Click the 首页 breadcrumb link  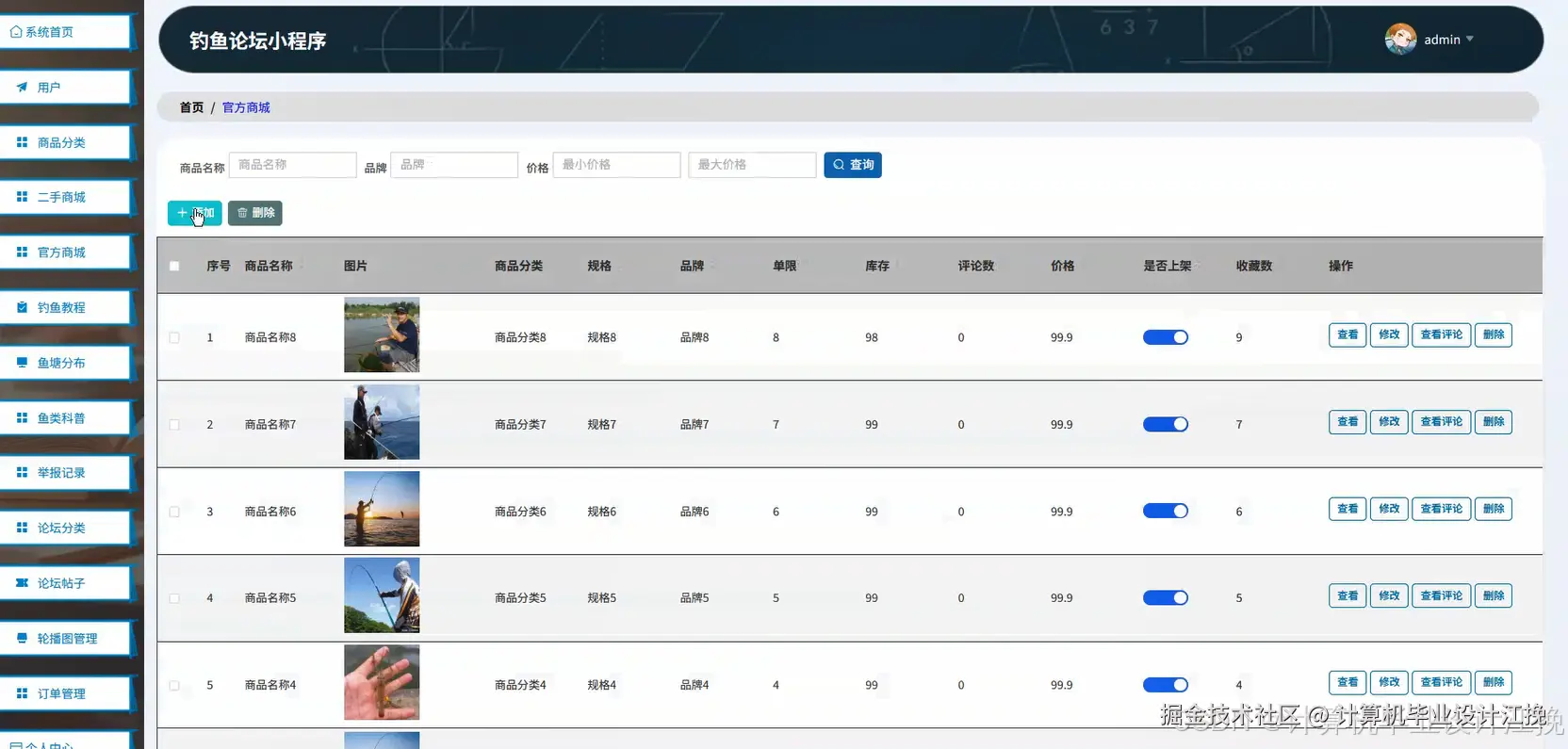(191, 107)
